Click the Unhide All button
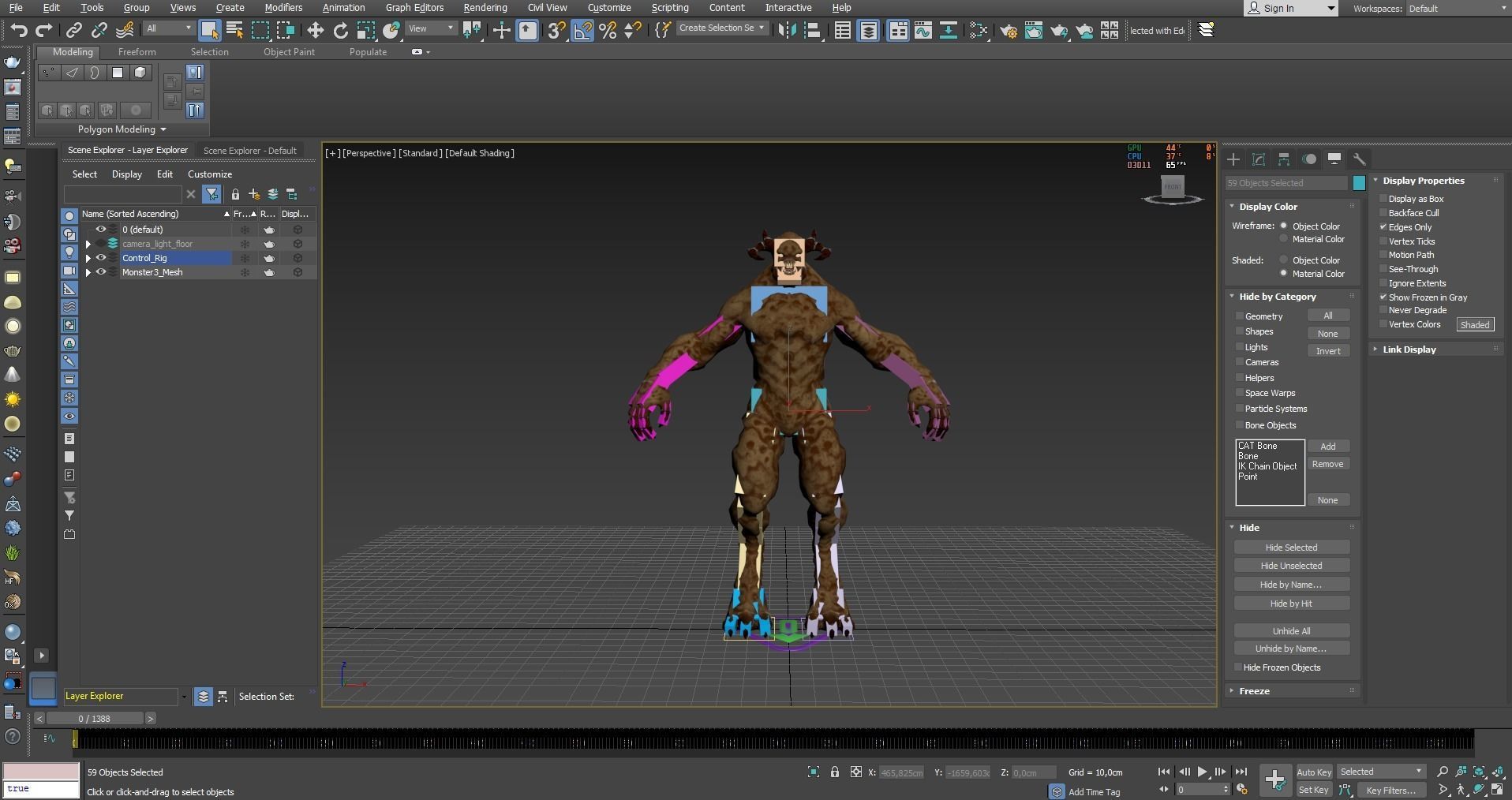This screenshot has width=1512, height=800. (x=1291, y=631)
